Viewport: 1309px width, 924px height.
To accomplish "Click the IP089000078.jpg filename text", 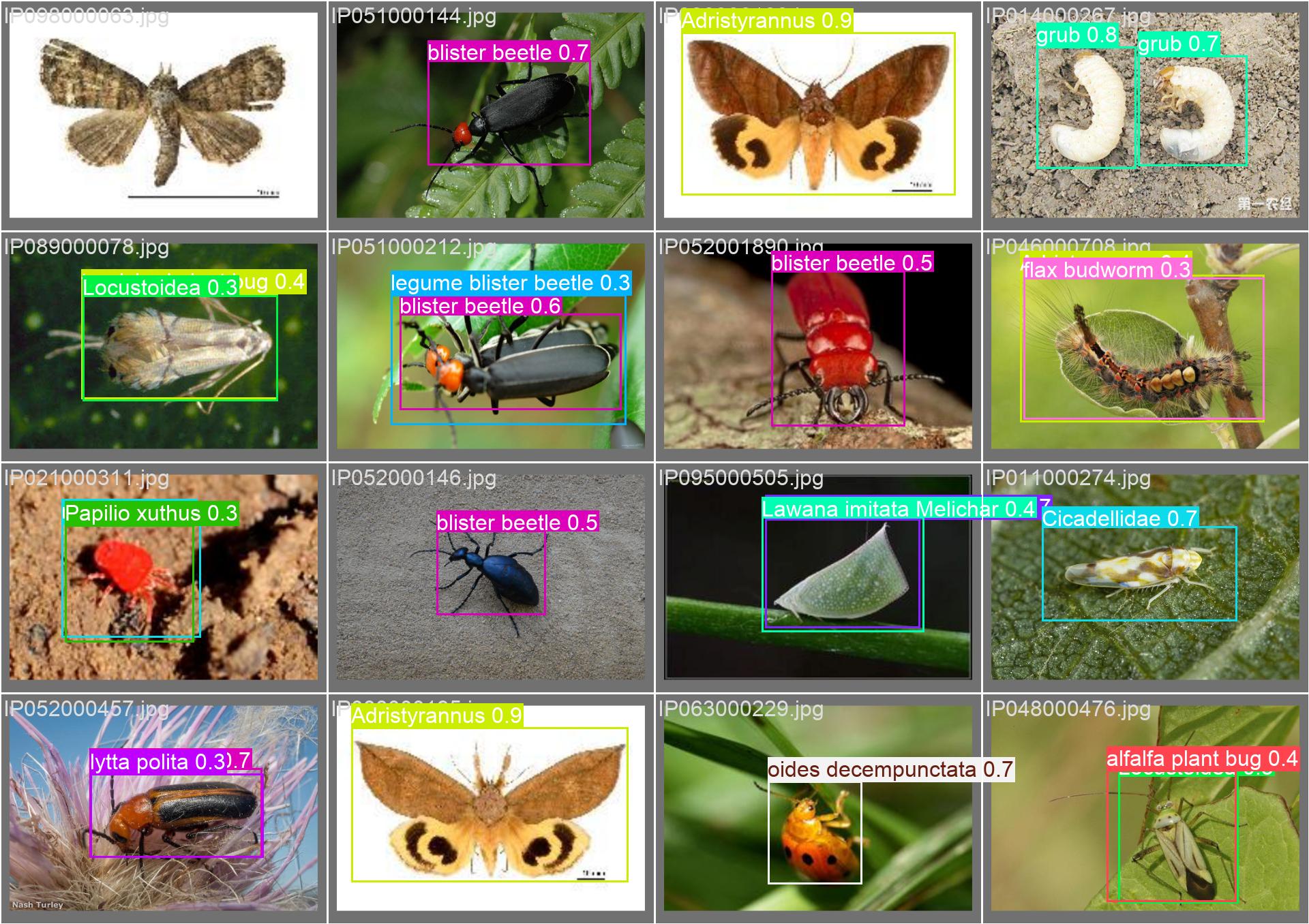I will point(87,247).
